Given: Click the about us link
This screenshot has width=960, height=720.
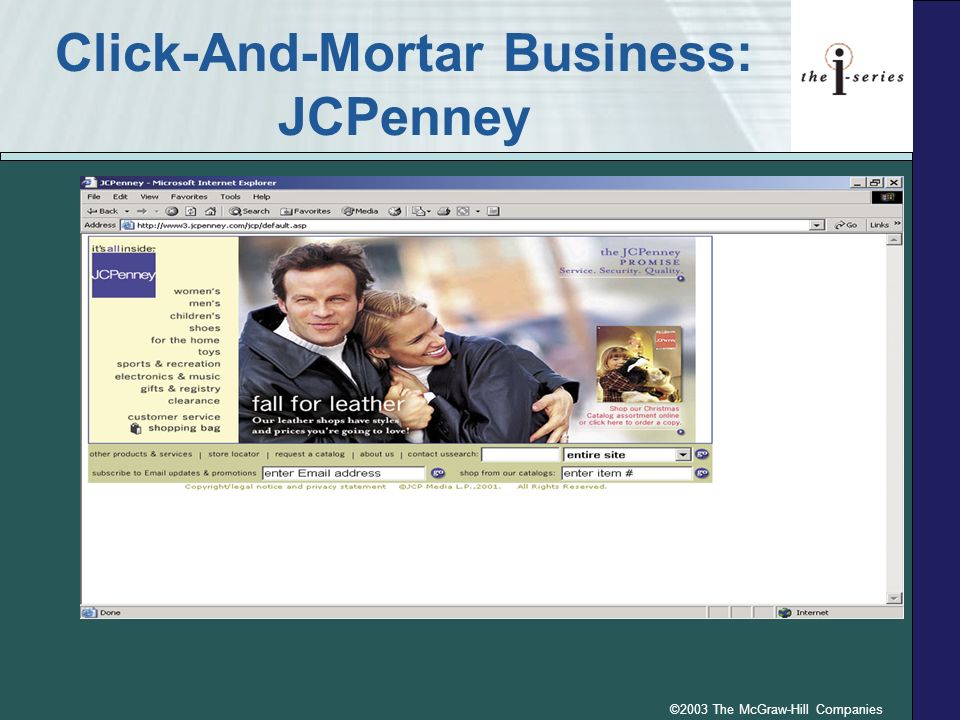Looking at the screenshot, I should pos(377,454).
